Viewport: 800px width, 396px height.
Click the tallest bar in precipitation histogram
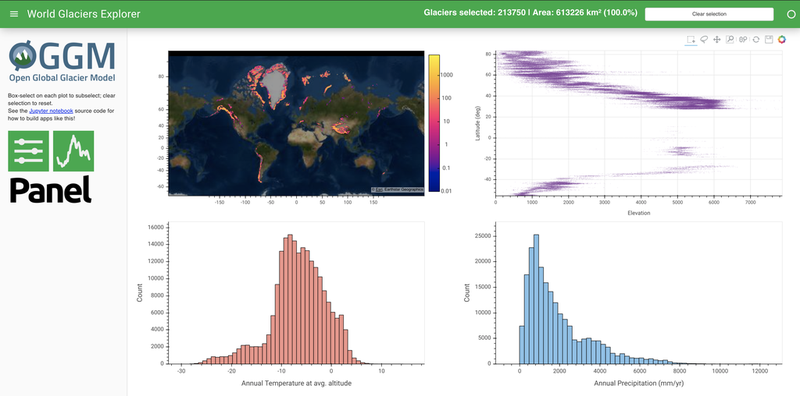click(x=536, y=299)
